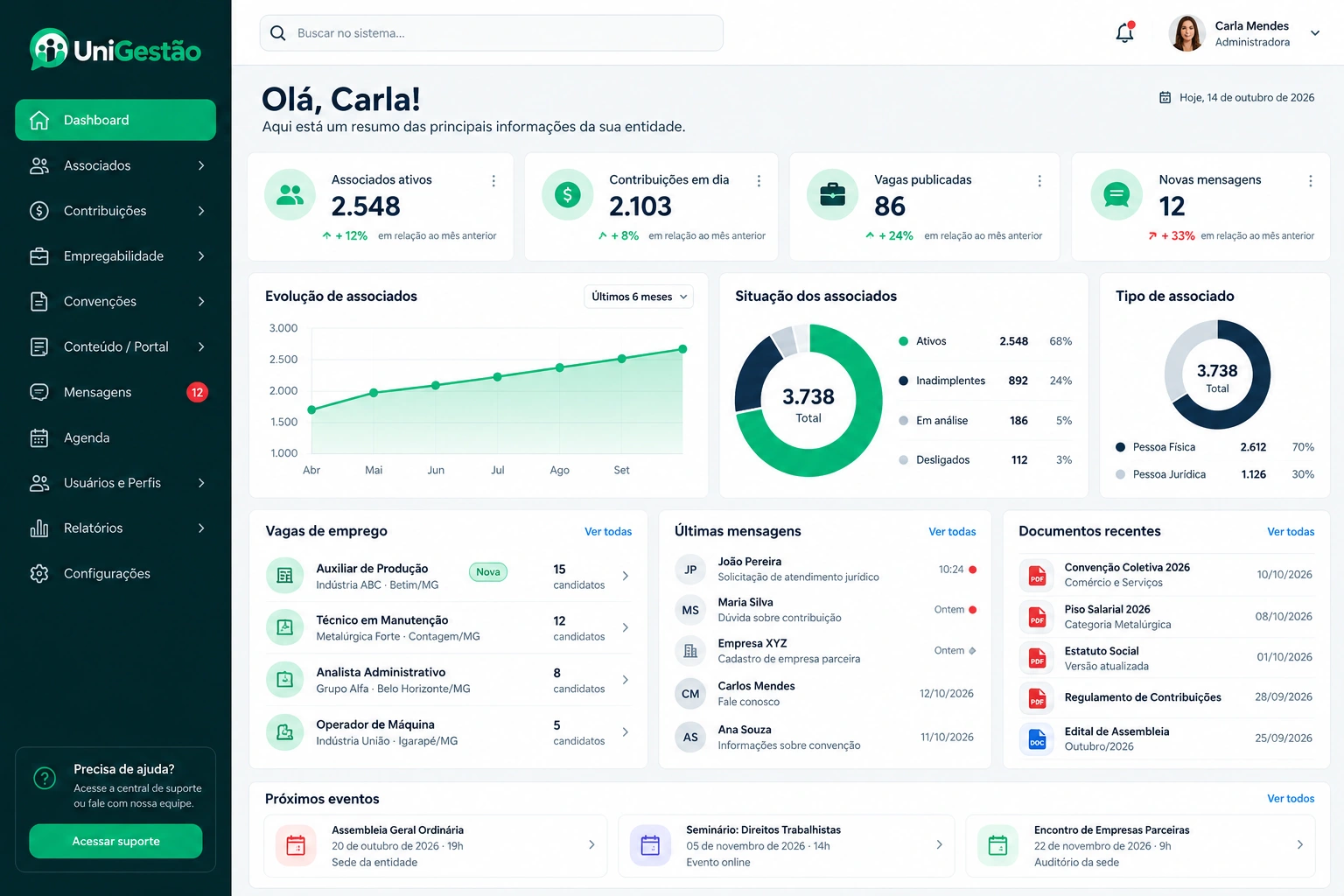
Task: Click the Acessar suporte button
Action: coord(115,841)
